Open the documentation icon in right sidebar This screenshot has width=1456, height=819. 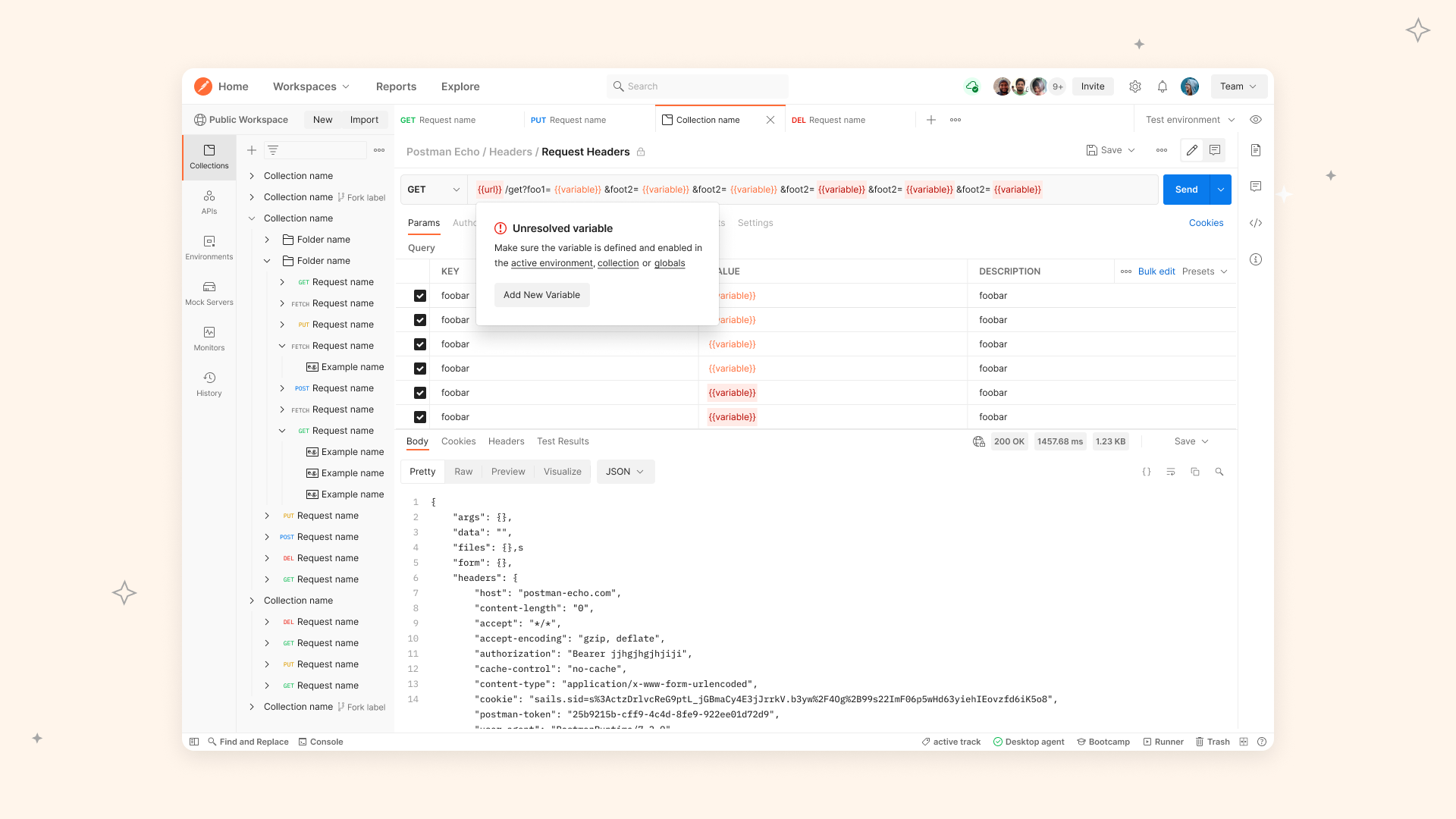[x=1256, y=150]
